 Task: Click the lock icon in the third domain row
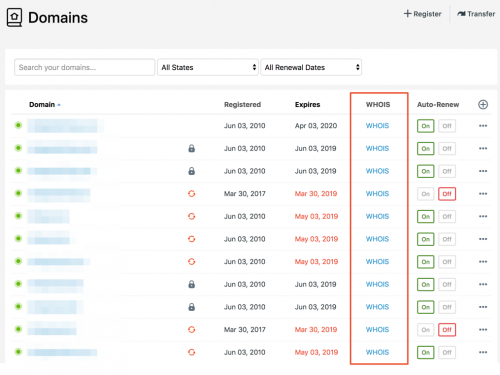click(191, 171)
